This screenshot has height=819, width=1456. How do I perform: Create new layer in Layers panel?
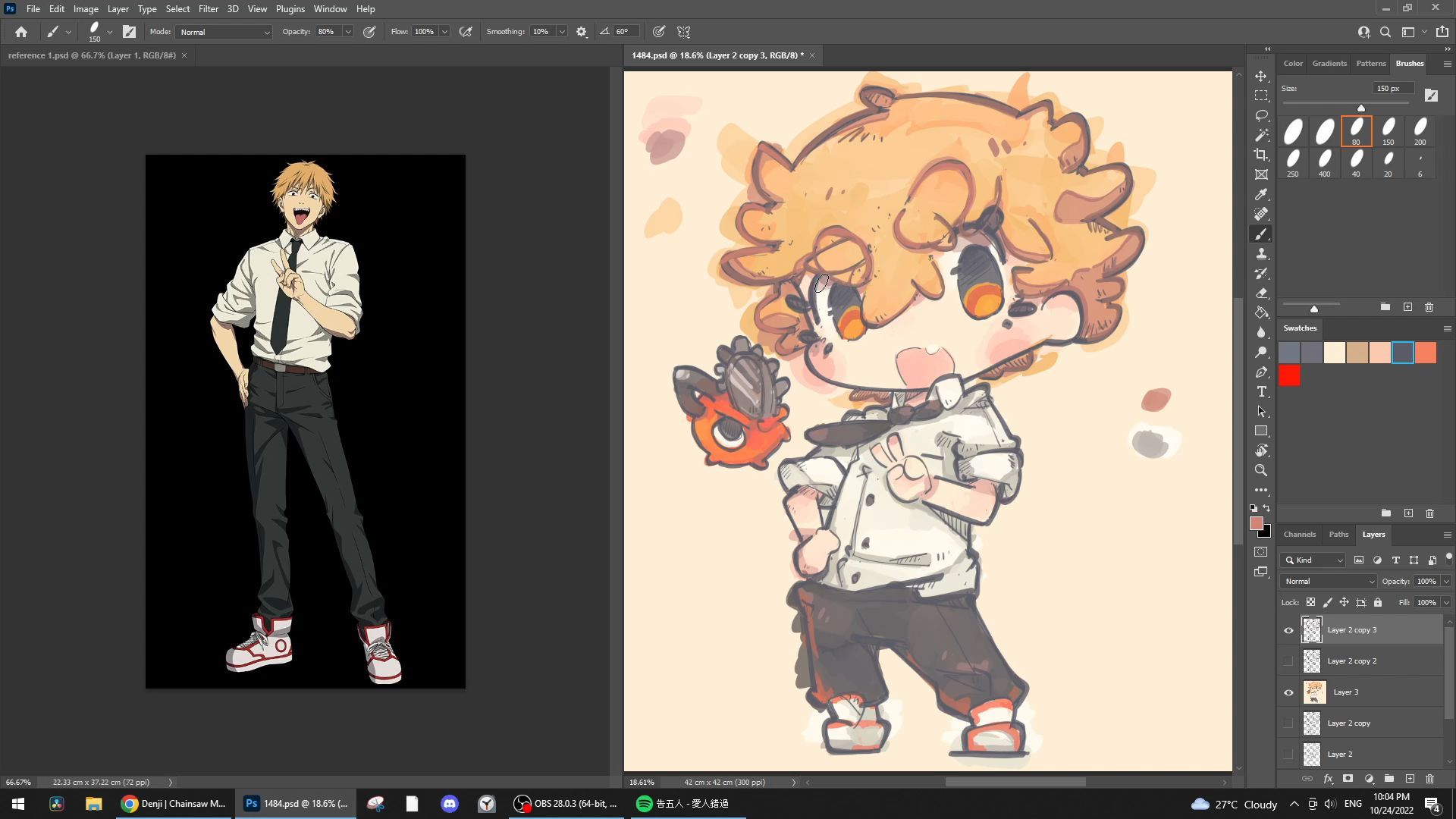(1410, 779)
